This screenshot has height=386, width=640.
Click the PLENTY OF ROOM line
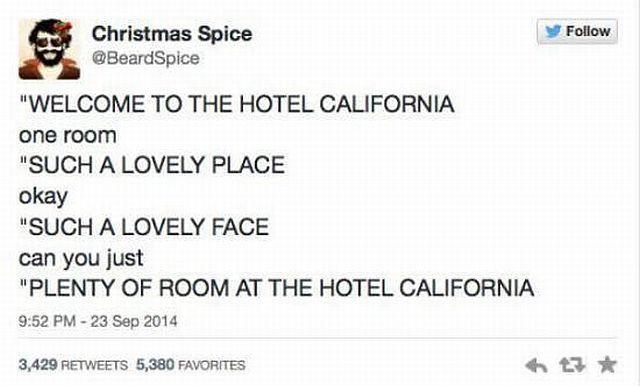coord(277,288)
